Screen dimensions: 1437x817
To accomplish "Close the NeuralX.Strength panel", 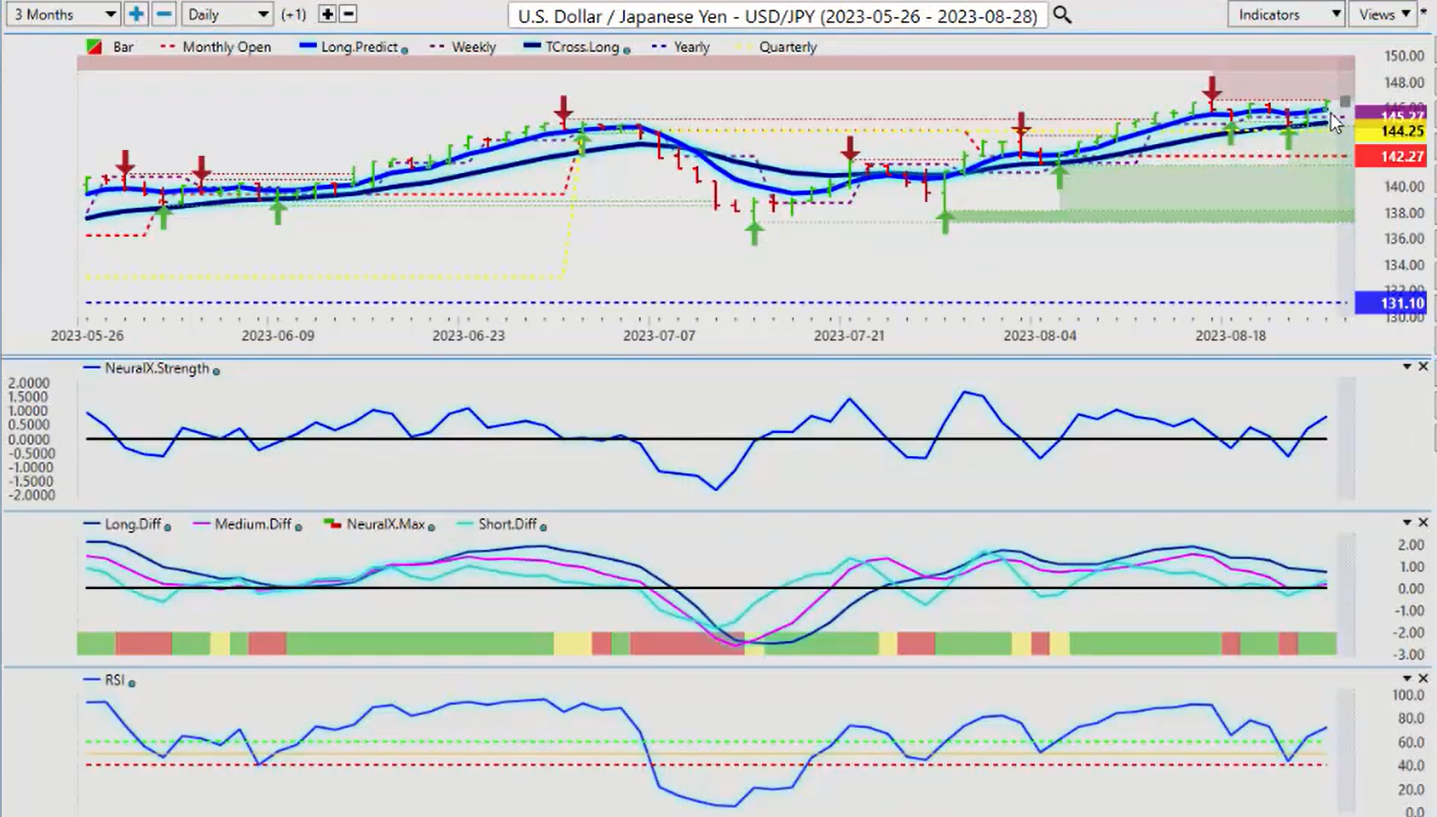I will [1423, 367].
